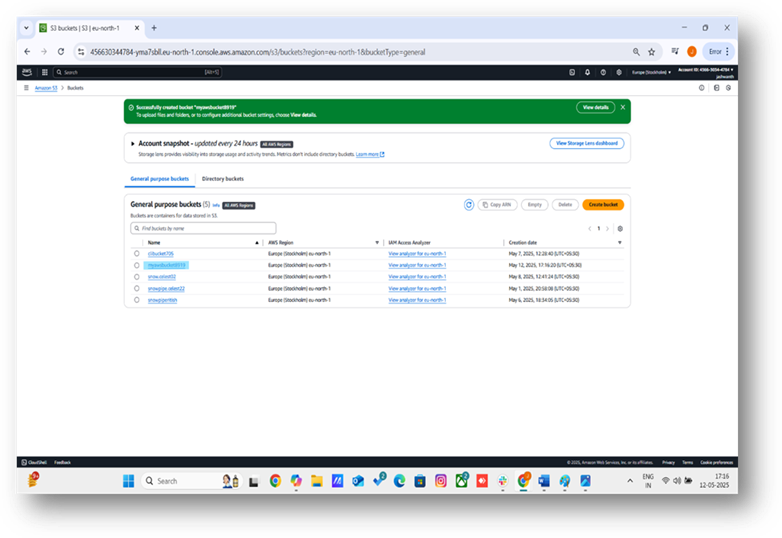Select radio button for snowpipe.celest22

pyautogui.click(x=137, y=288)
